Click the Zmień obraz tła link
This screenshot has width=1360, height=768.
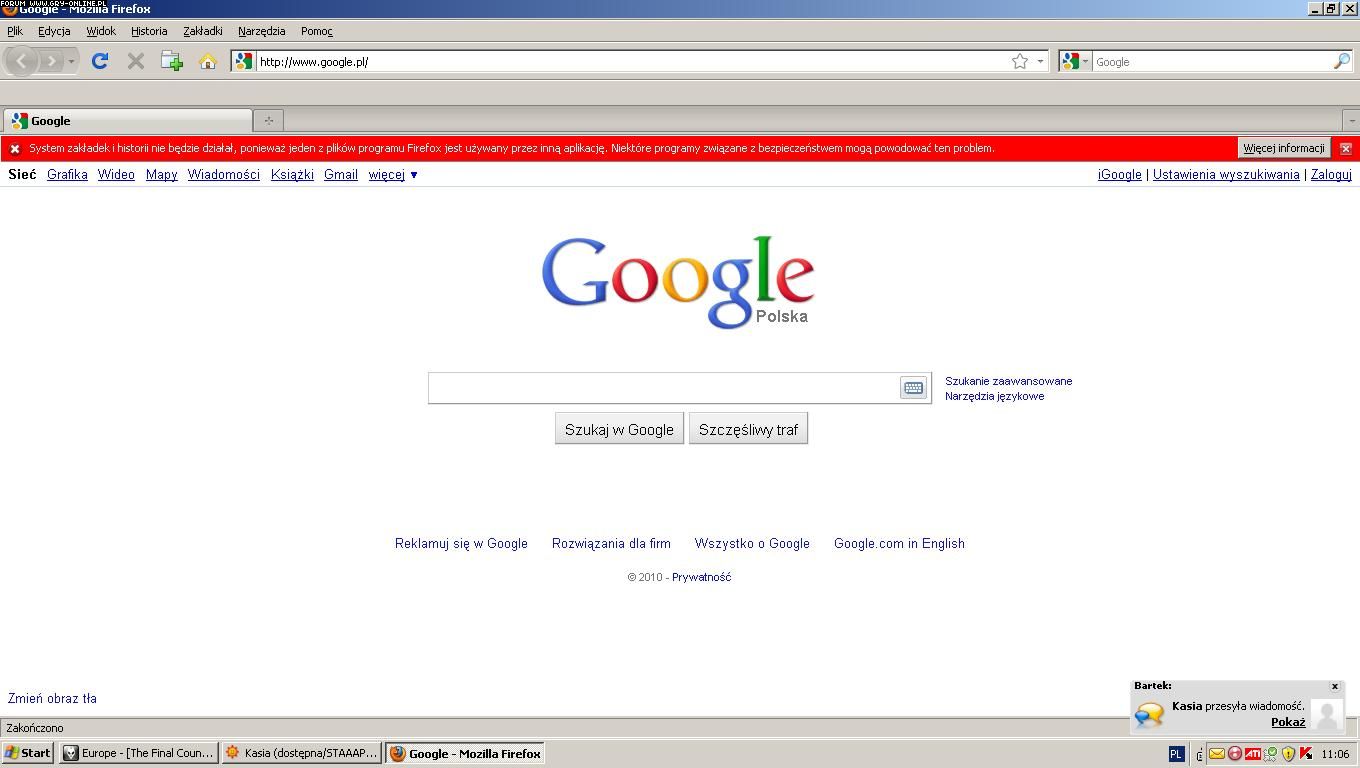point(52,698)
